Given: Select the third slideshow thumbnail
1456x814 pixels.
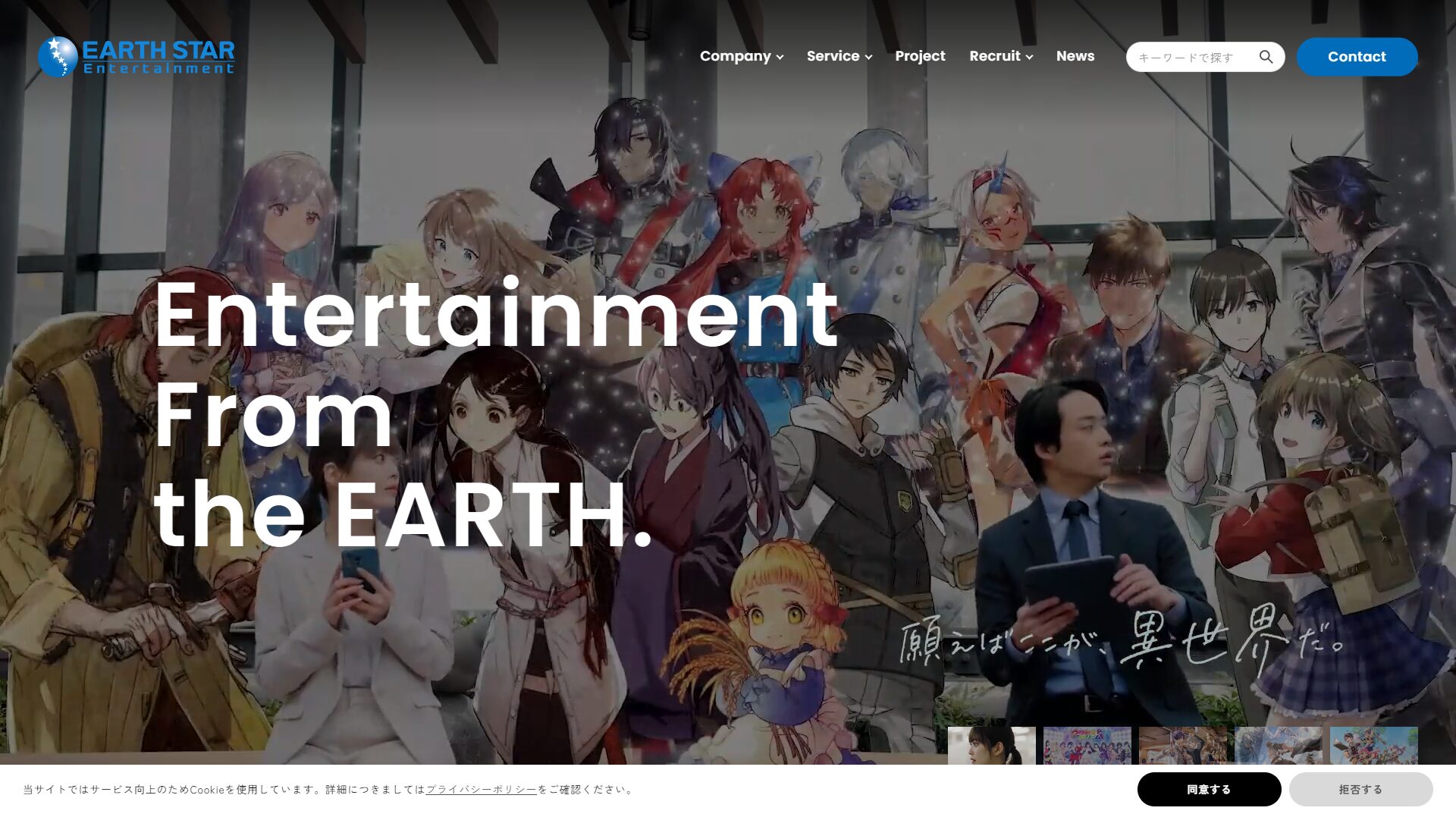Looking at the screenshot, I should (x=1182, y=746).
